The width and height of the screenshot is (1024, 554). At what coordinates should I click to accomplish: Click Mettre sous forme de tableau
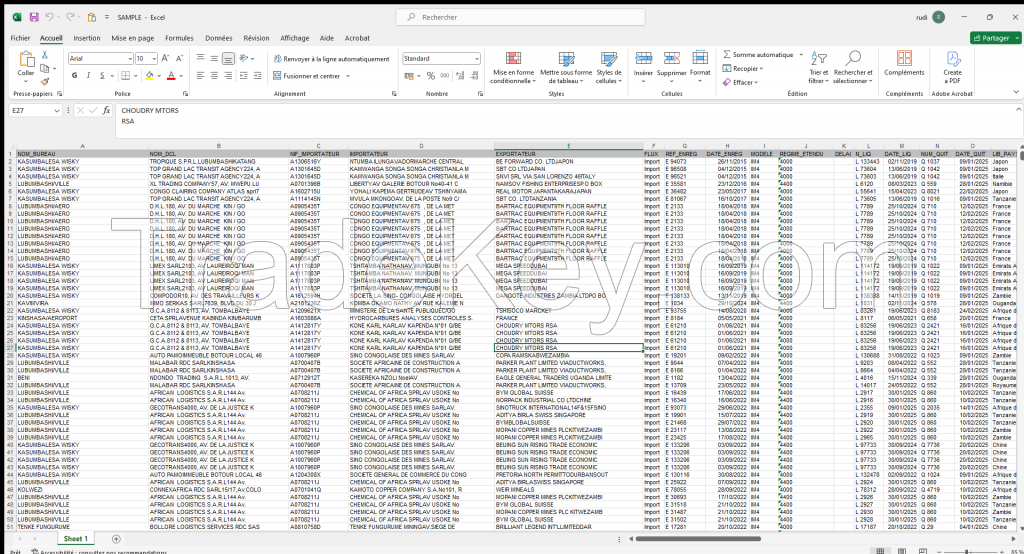[x=566, y=68]
